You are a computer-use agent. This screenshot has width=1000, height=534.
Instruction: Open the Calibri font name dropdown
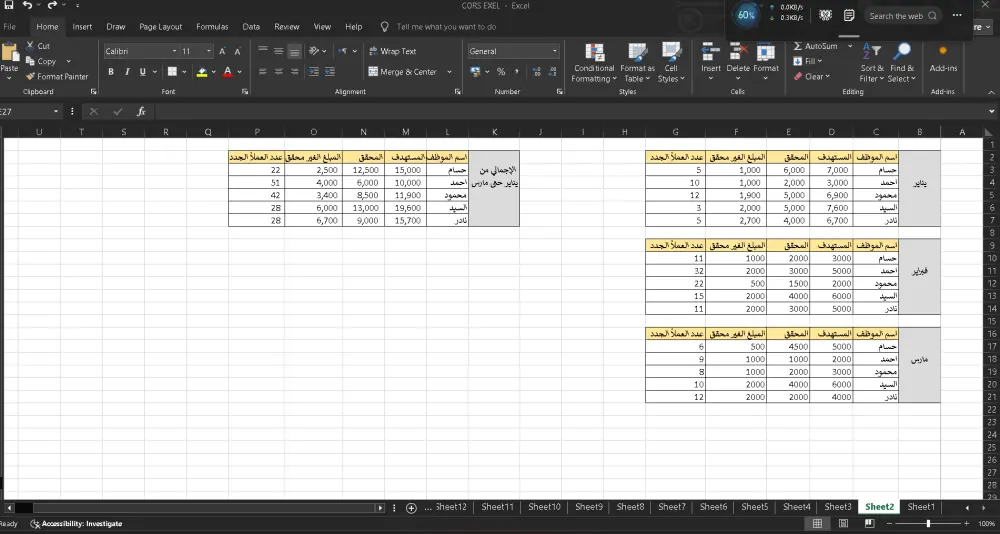174,51
